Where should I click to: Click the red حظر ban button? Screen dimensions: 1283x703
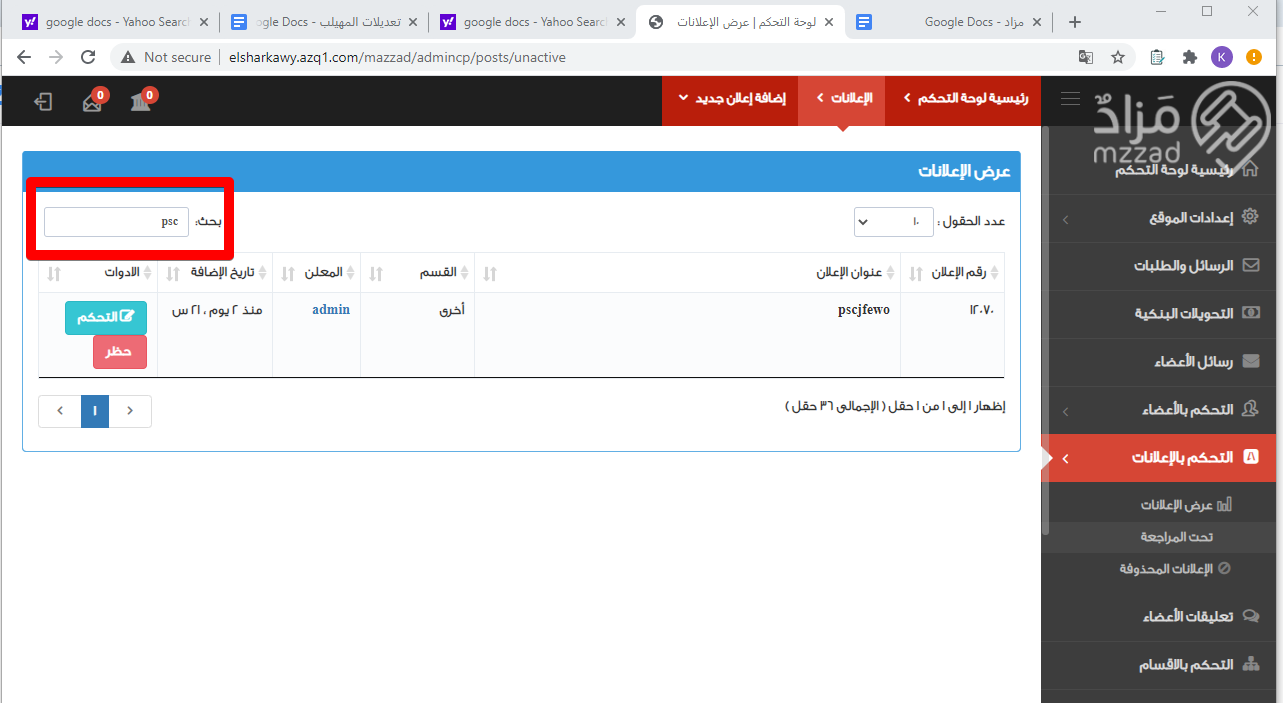[119, 352]
